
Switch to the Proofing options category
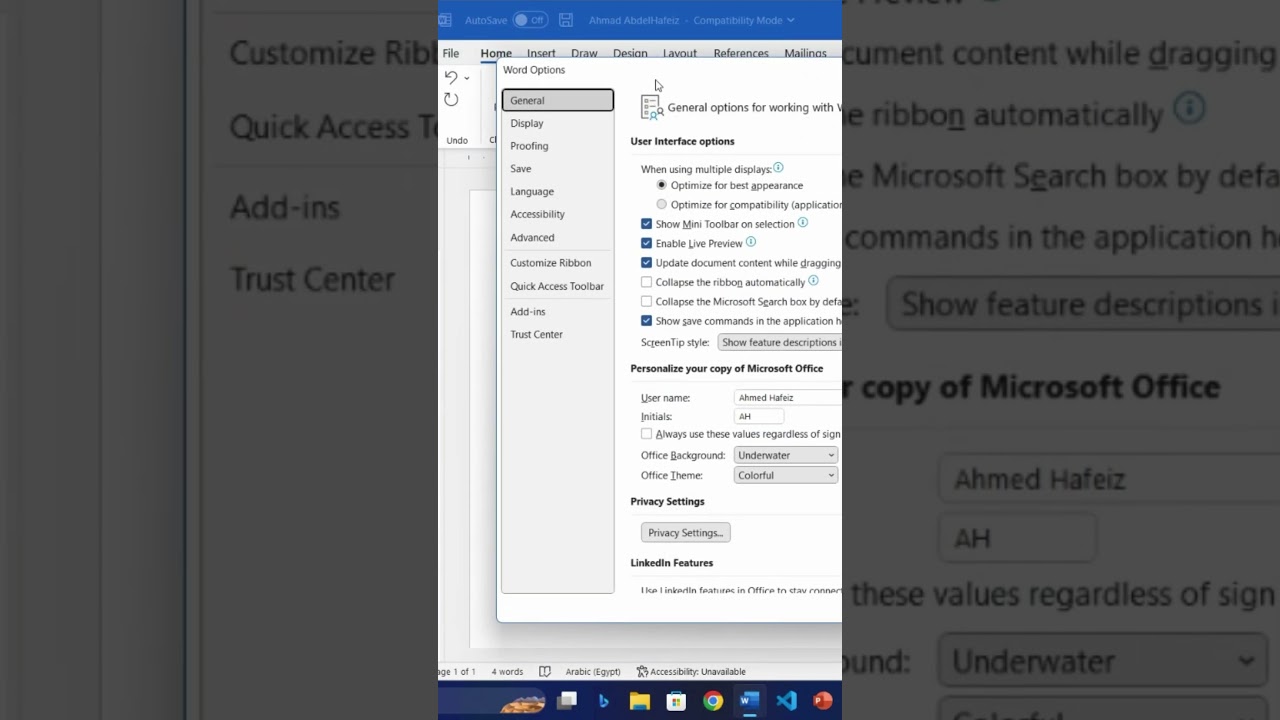tap(529, 146)
